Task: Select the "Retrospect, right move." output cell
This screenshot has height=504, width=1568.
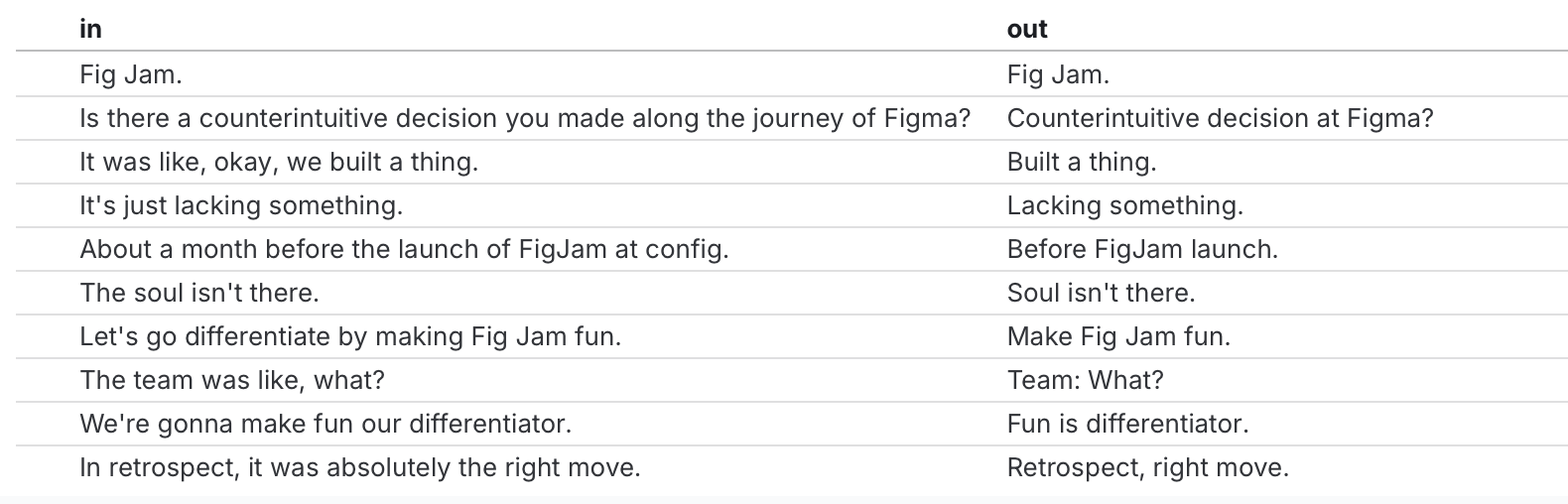Action: tap(1147, 467)
